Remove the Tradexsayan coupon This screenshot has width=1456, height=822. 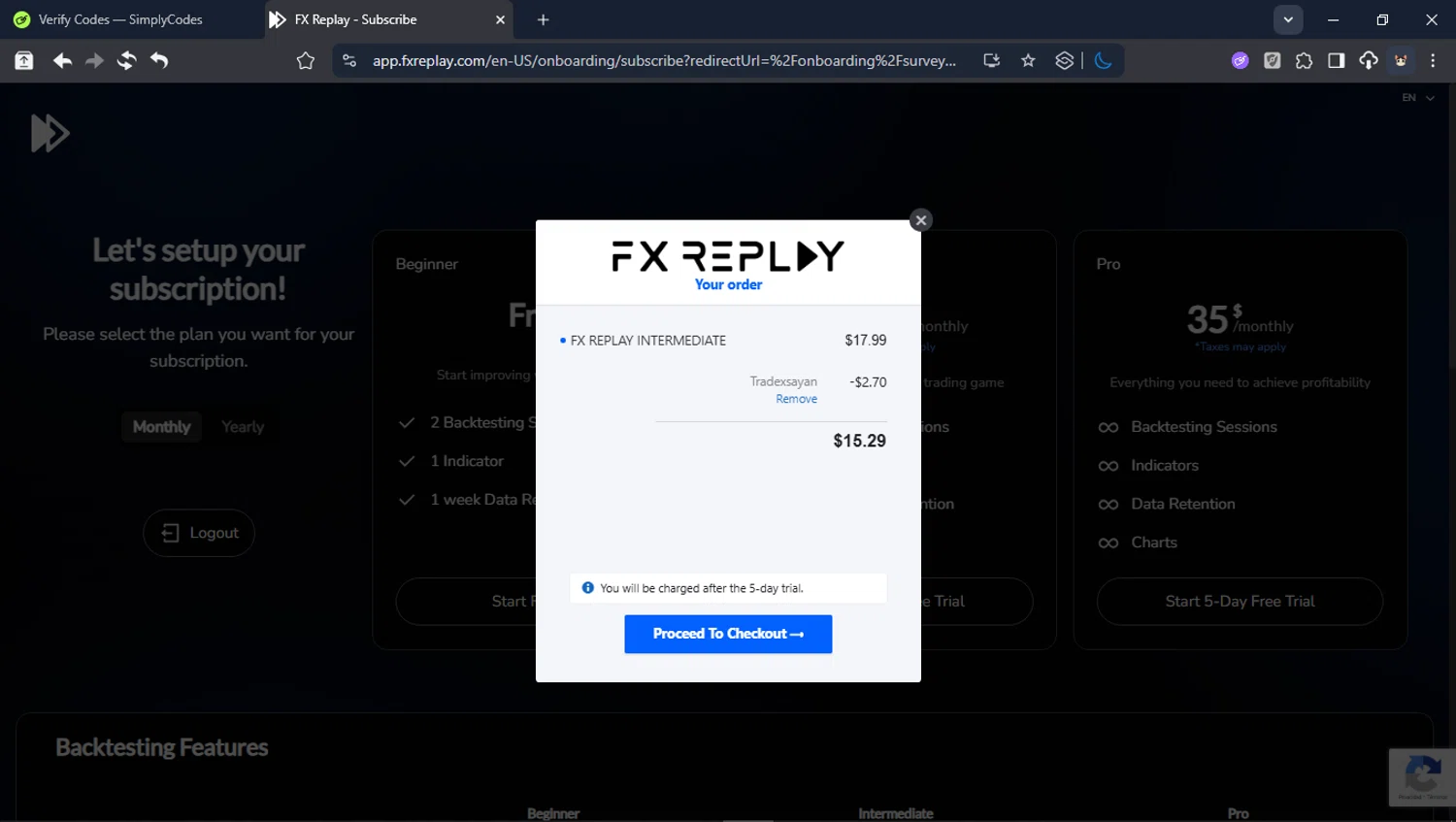click(796, 399)
